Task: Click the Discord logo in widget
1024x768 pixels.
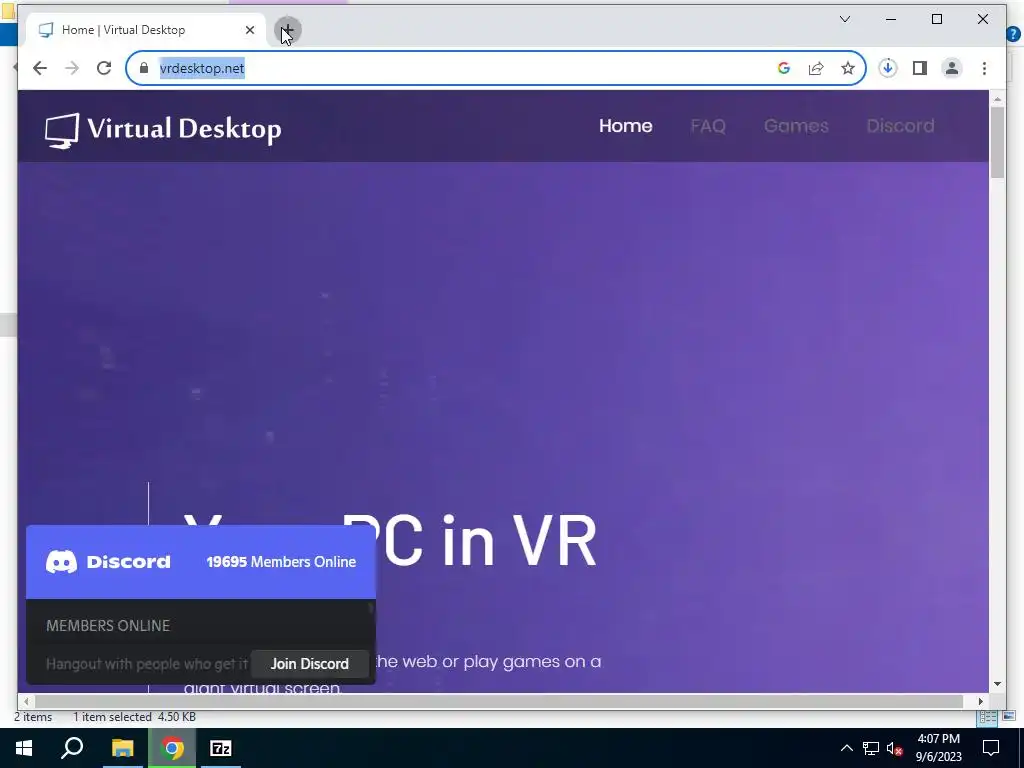Action: pyautogui.click(x=108, y=562)
